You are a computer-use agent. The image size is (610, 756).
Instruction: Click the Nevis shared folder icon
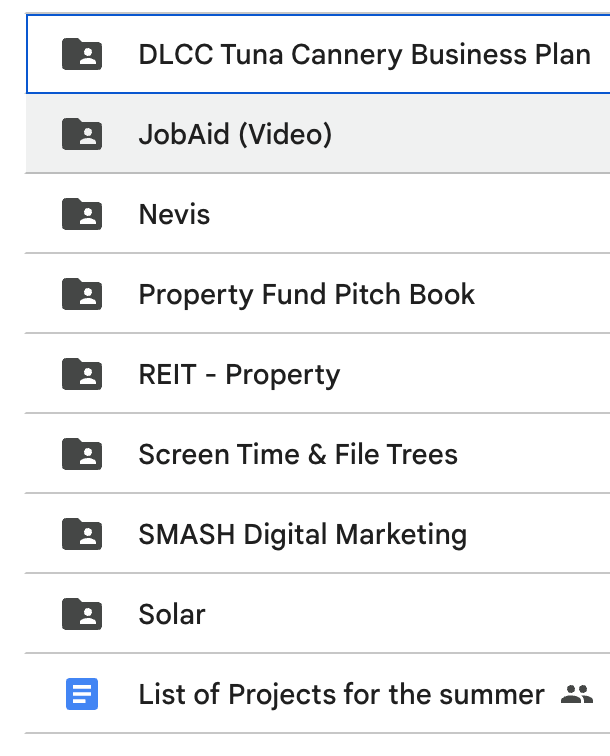[82, 214]
